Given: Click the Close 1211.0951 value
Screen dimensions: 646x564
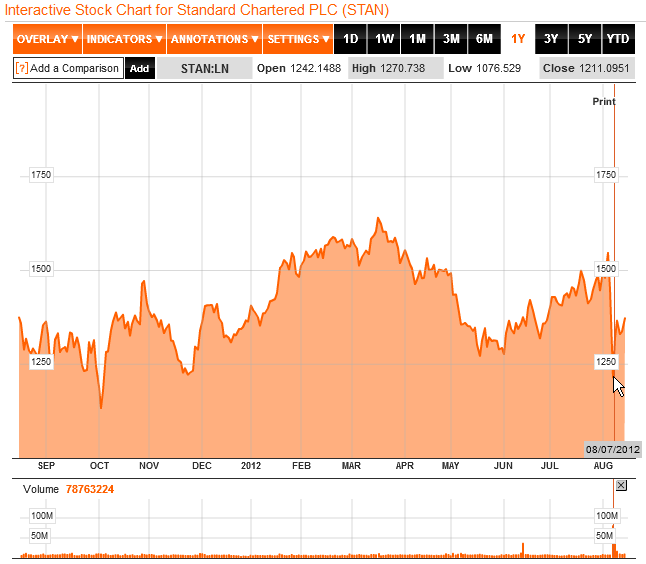Looking at the screenshot, I should 586,68.
